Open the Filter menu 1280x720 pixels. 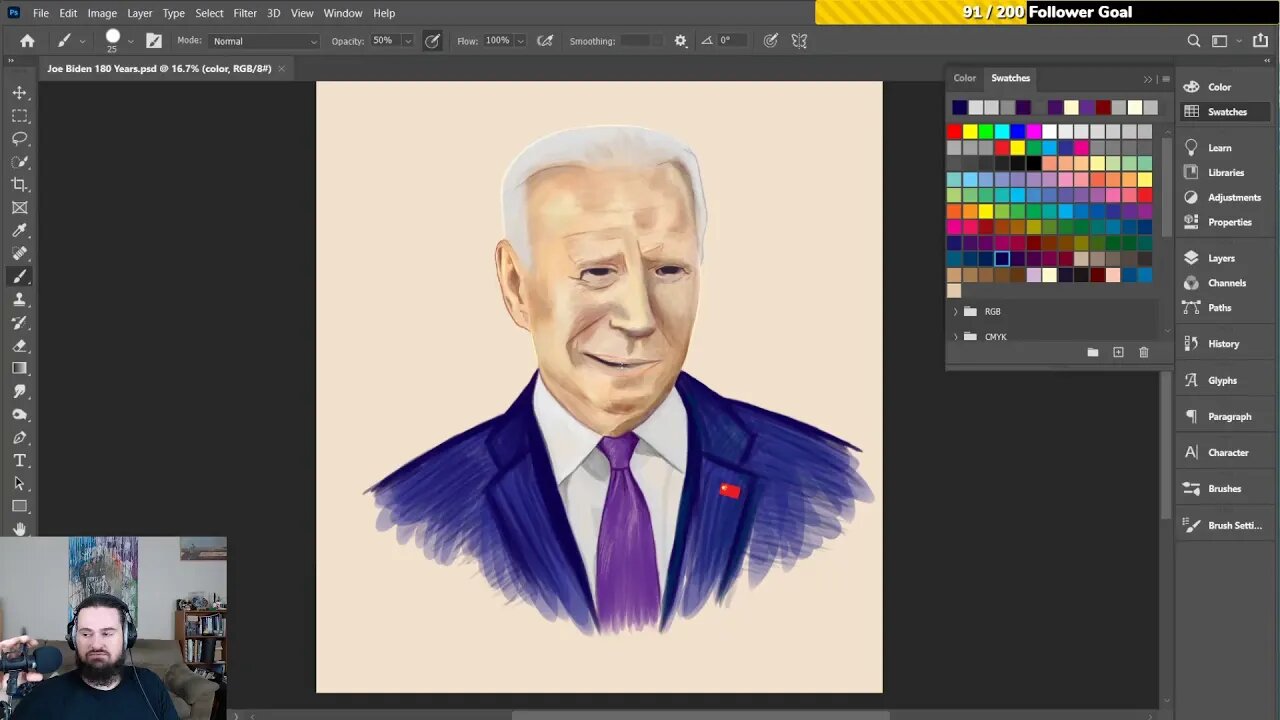click(245, 13)
